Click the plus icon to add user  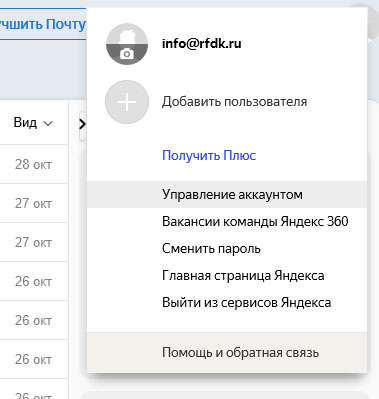tap(127, 102)
